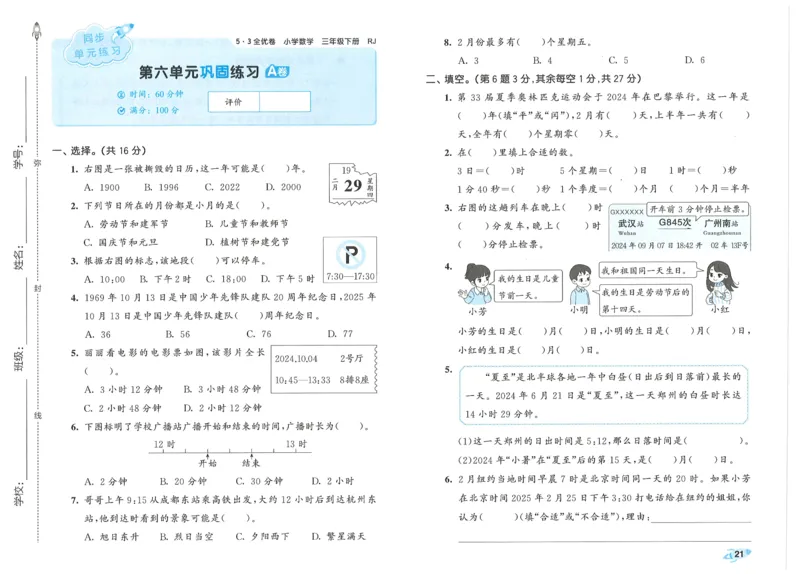Select option C. 5 in question 8
Viewport: 800px width, 574px height.
pos(618,60)
